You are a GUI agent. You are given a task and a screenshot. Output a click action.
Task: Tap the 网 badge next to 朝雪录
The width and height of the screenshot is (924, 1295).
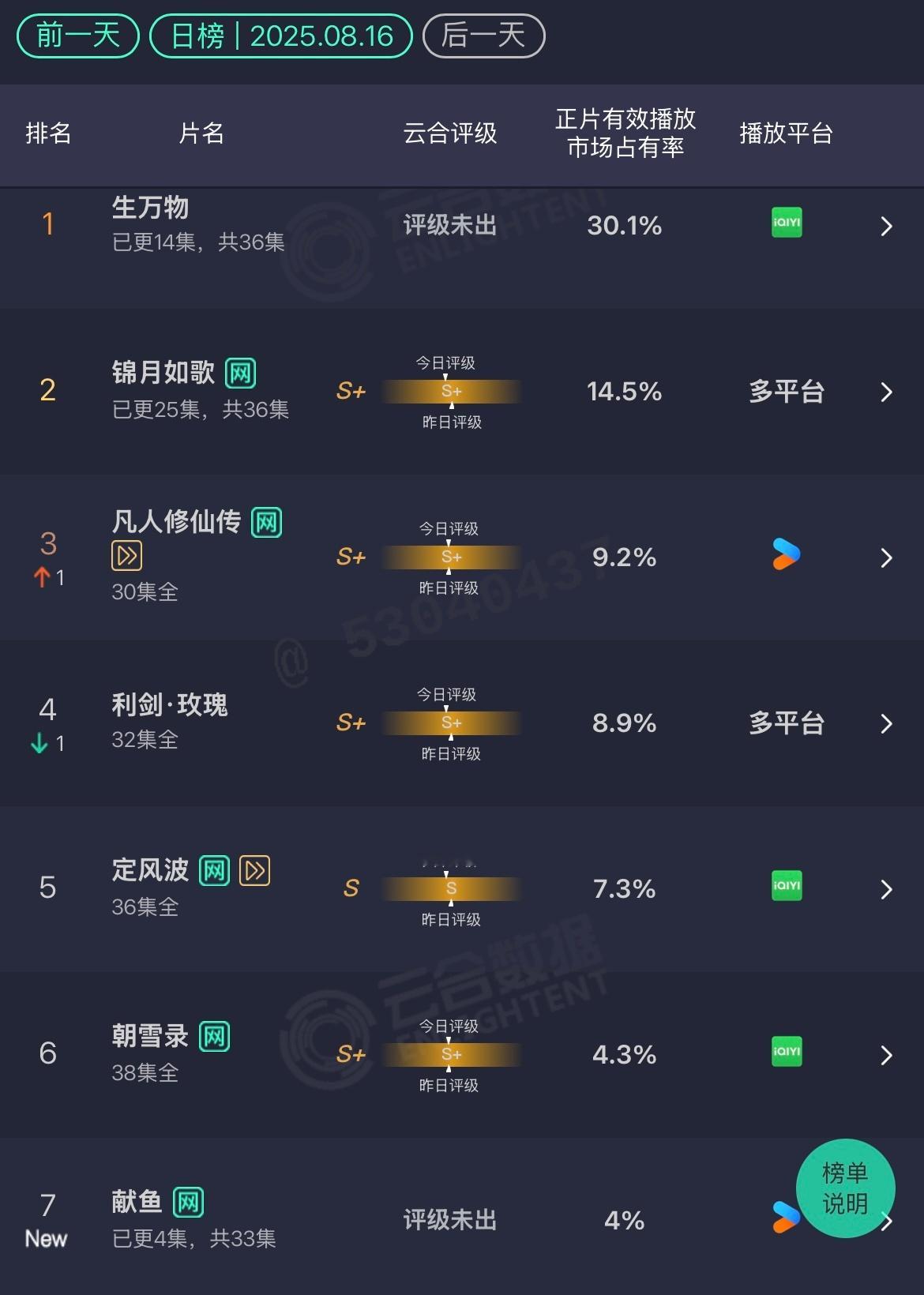[x=214, y=1036]
